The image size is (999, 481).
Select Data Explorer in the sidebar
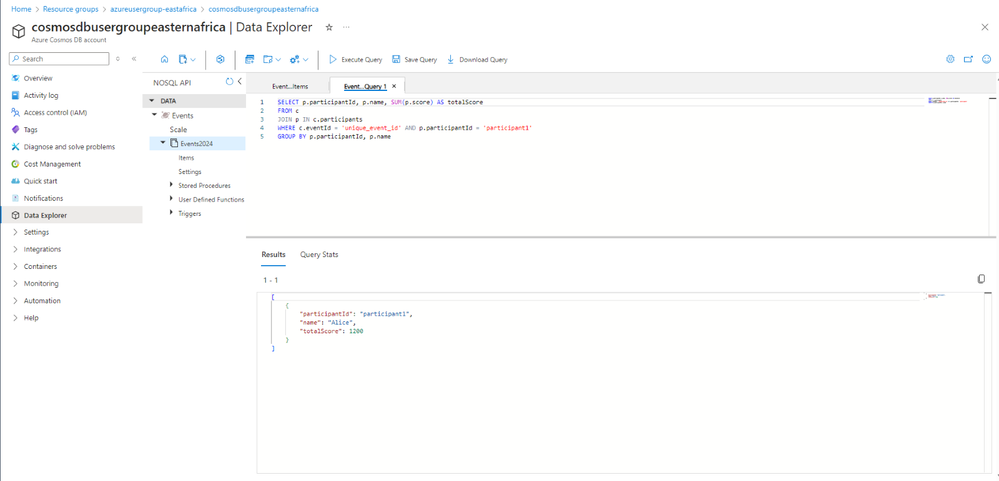71,215
